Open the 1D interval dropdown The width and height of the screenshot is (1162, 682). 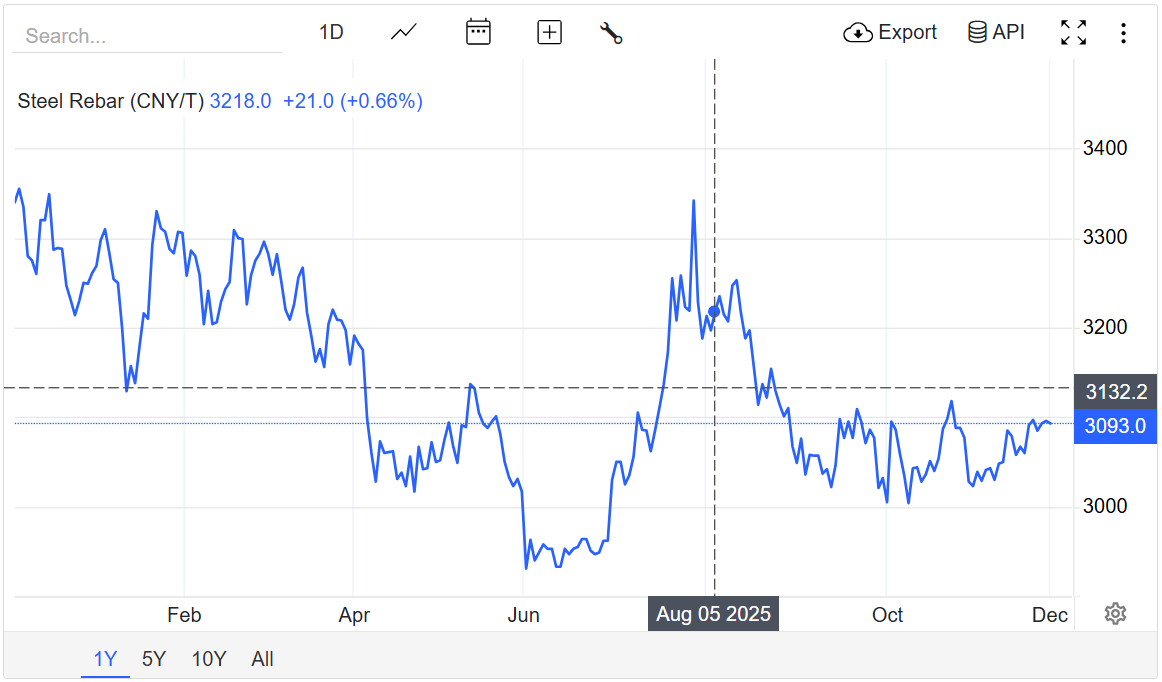331,32
